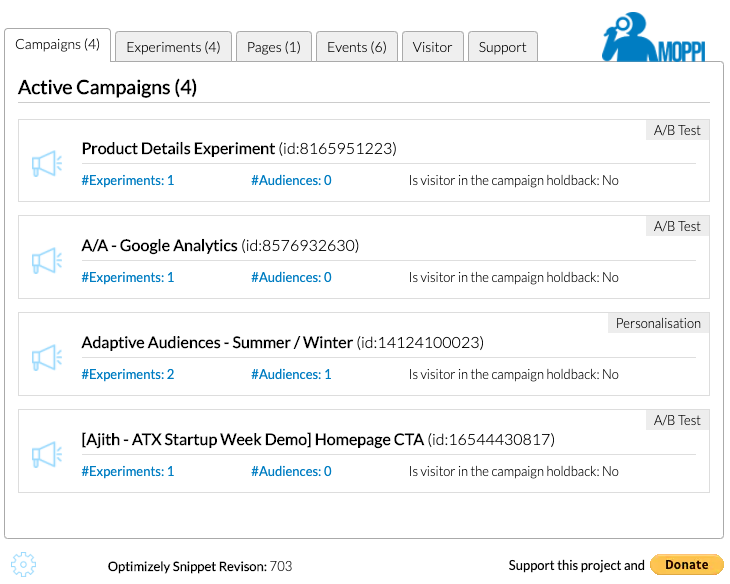Click campaign id 8576932630
This screenshot has width=730, height=584.
pos(300,245)
